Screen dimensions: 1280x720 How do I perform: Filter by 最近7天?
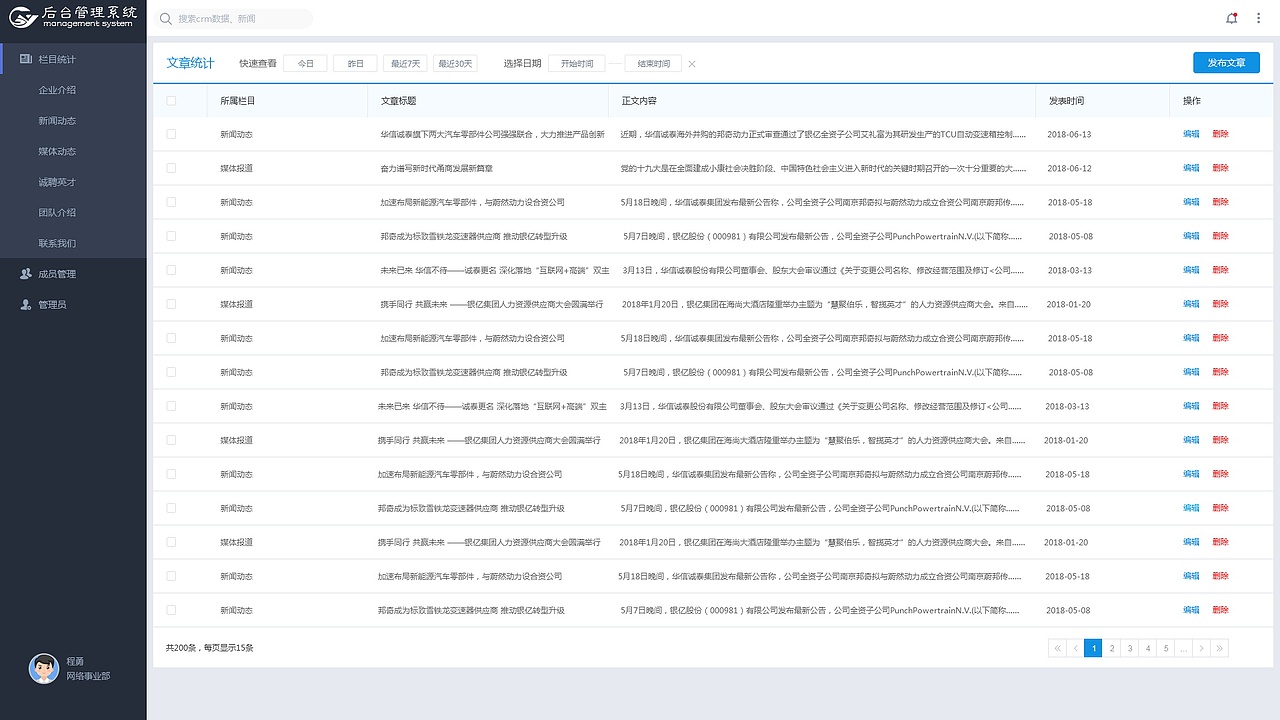click(405, 64)
